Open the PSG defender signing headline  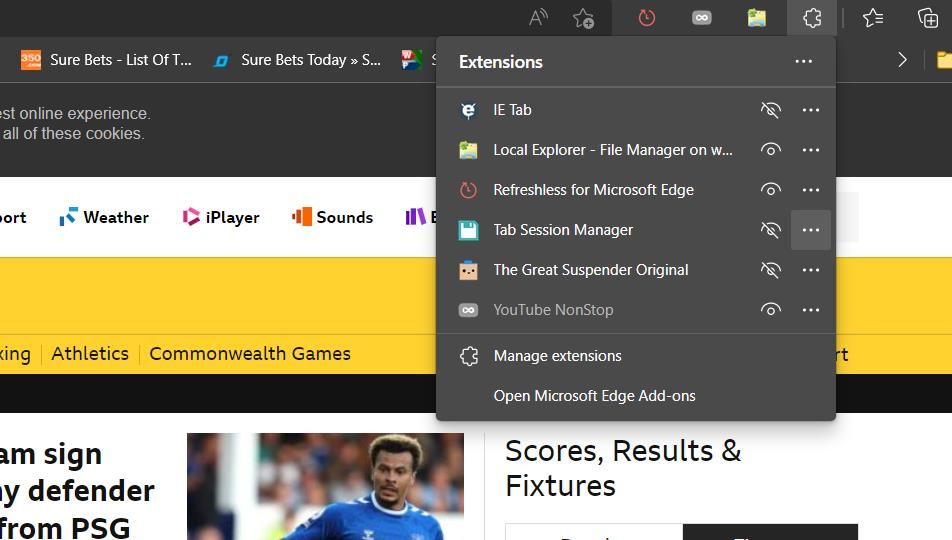[77, 491]
